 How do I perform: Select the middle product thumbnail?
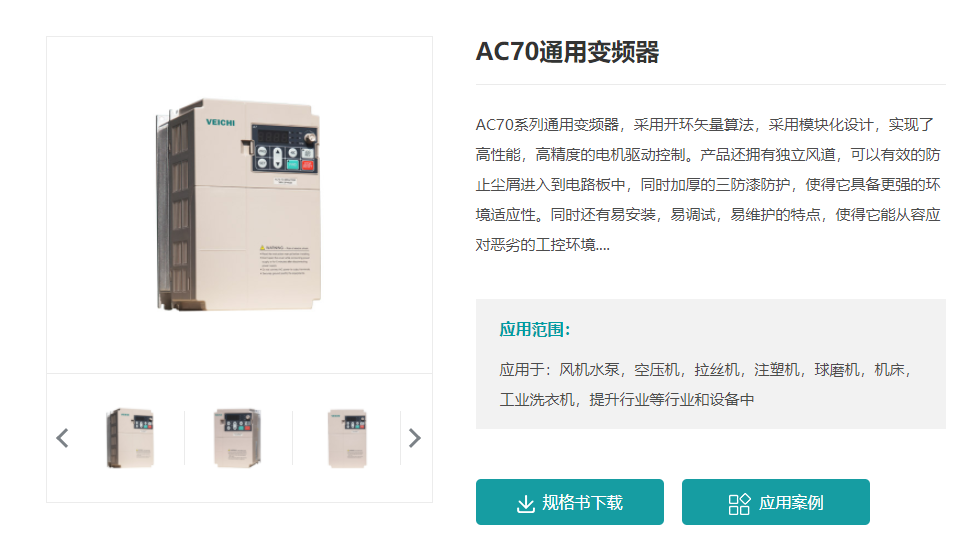[x=238, y=438]
